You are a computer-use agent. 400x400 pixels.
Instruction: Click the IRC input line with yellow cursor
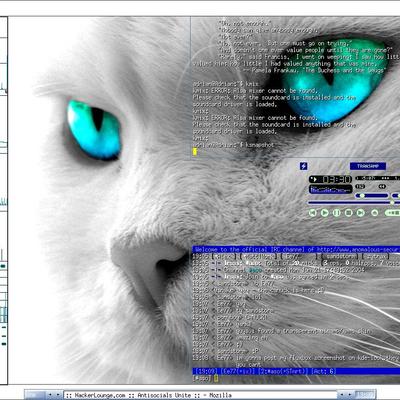click(x=296, y=378)
